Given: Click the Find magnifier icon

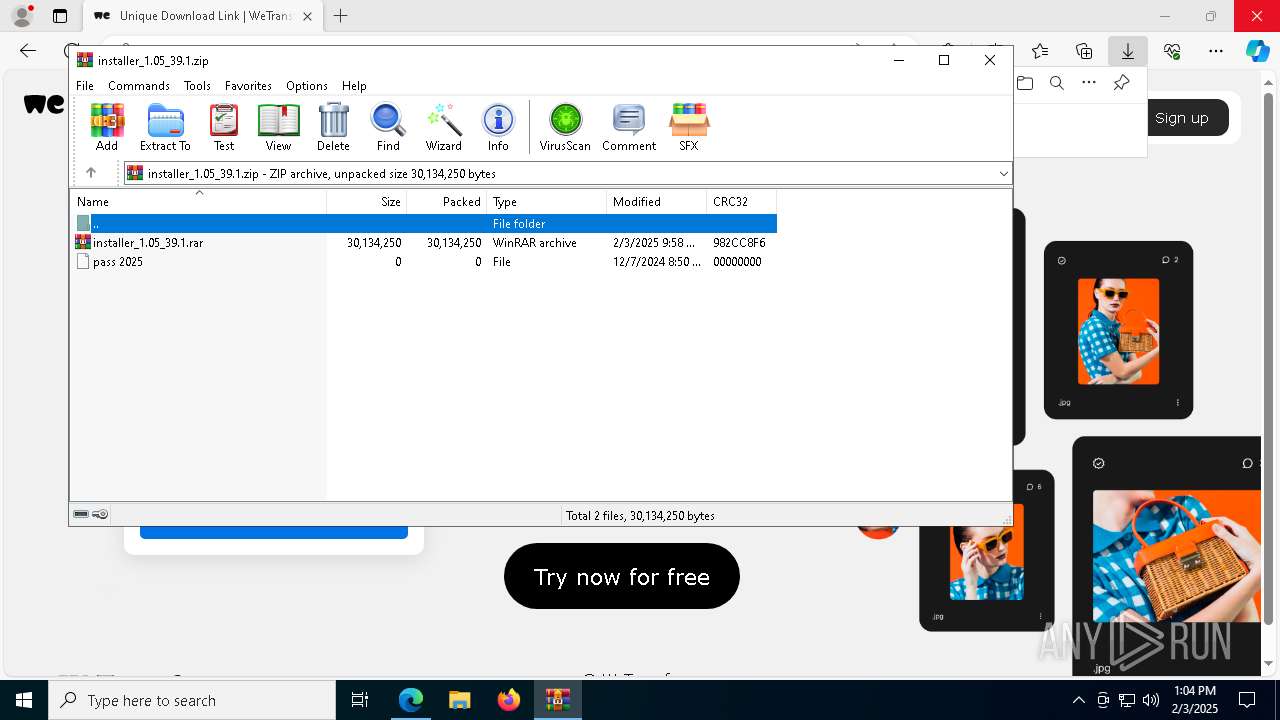Looking at the screenshot, I should tap(388, 127).
